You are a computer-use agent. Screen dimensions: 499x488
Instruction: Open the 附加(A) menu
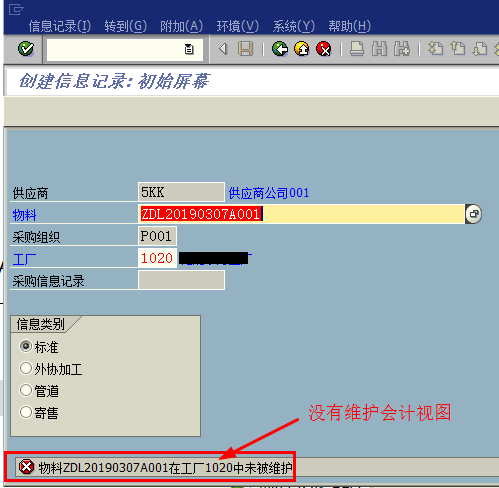[182, 26]
